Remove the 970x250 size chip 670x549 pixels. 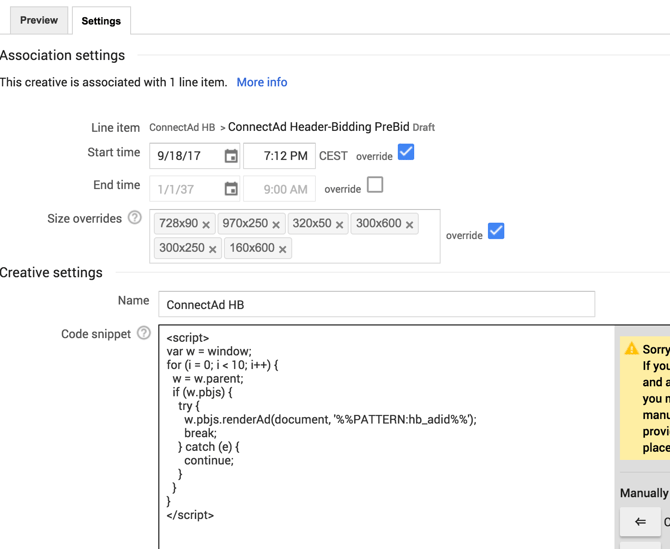coord(276,225)
